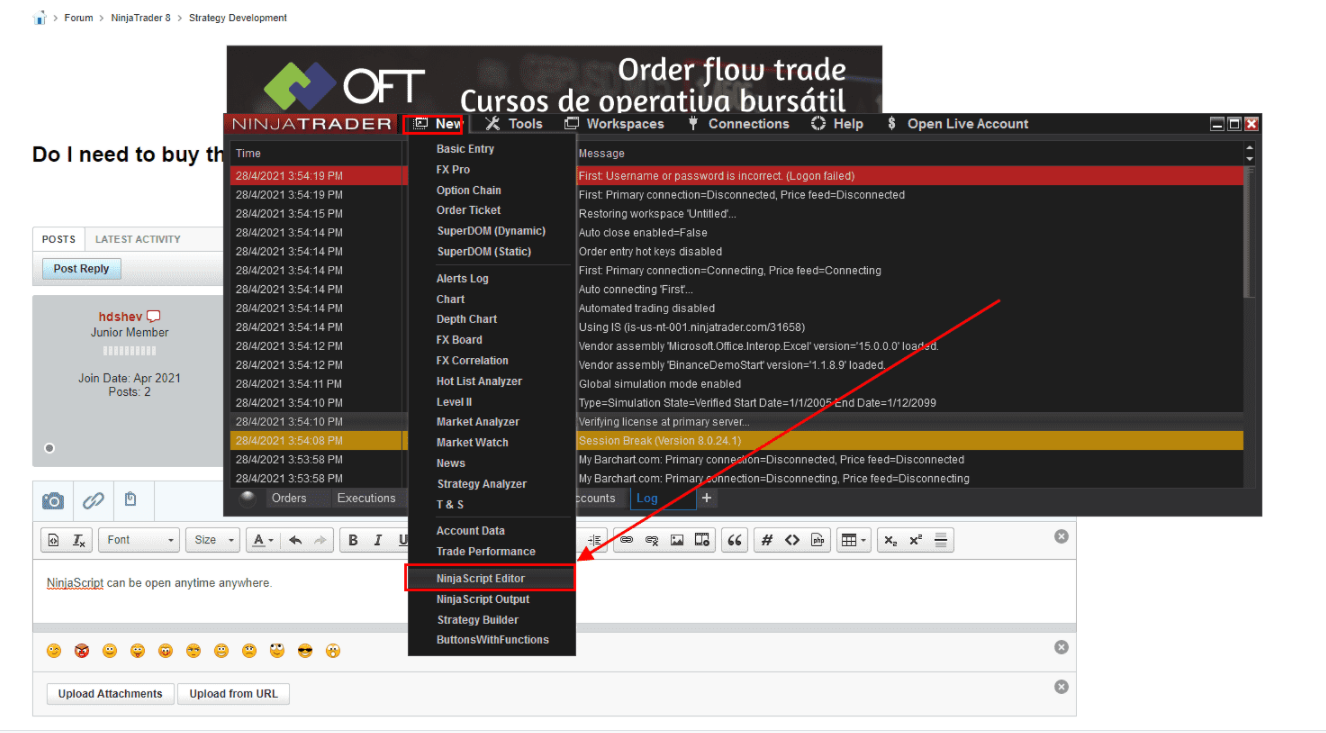This screenshot has height=733, width=1326.
Task: Go to Strategy Development breadcrumb link
Action: pos(238,18)
